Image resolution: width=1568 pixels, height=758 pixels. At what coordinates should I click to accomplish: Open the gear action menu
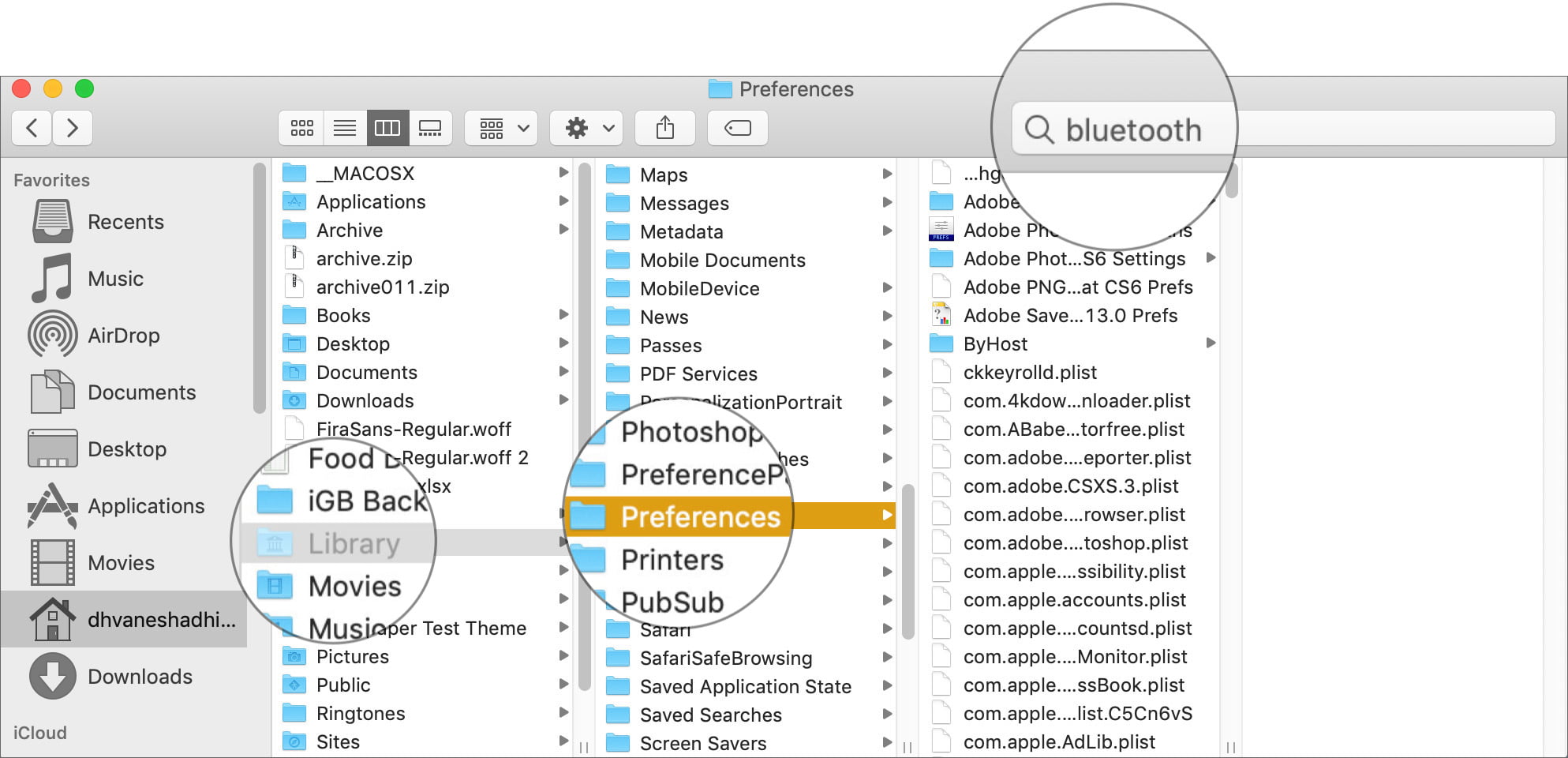(x=586, y=128)
